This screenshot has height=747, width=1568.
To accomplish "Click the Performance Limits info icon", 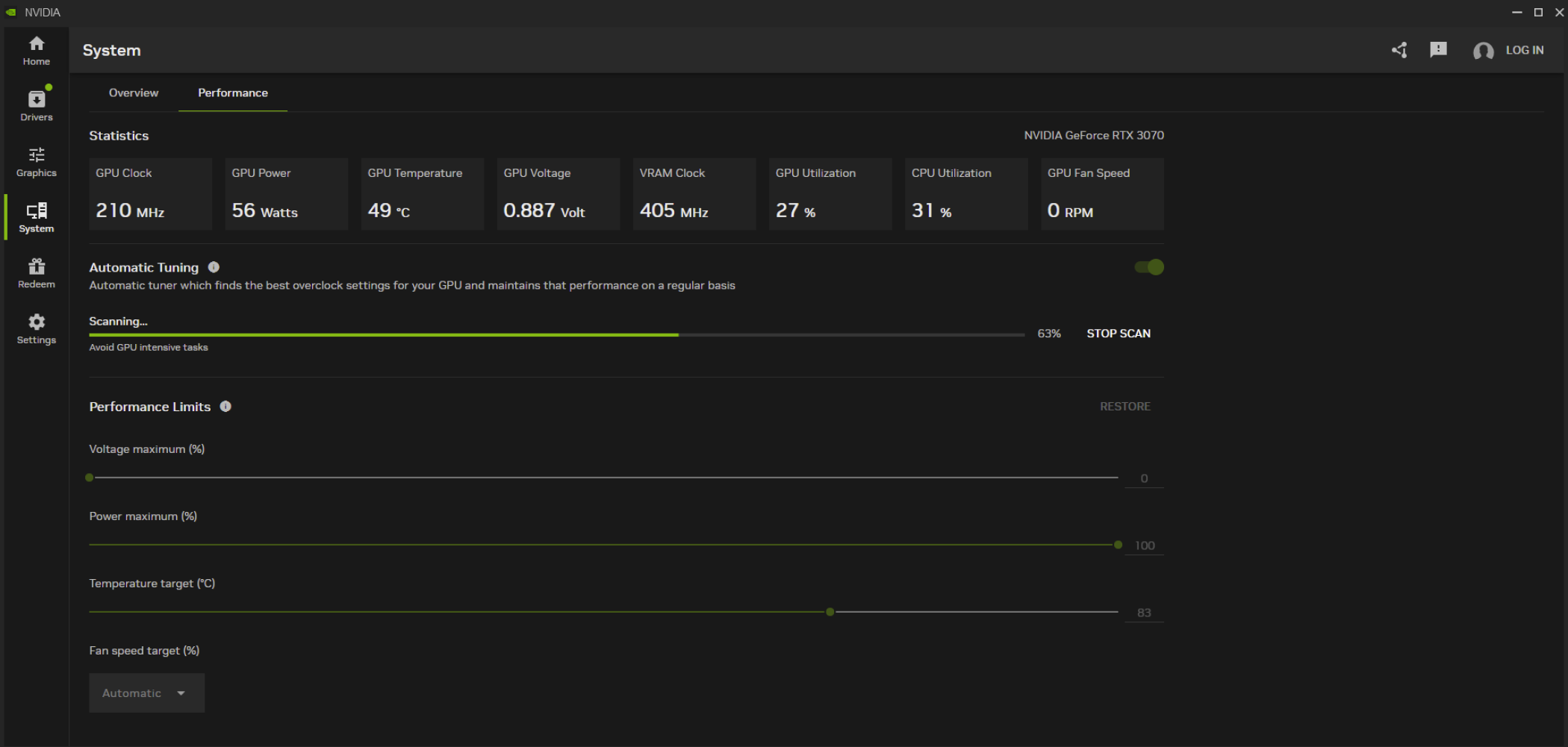I will (225, 407).
